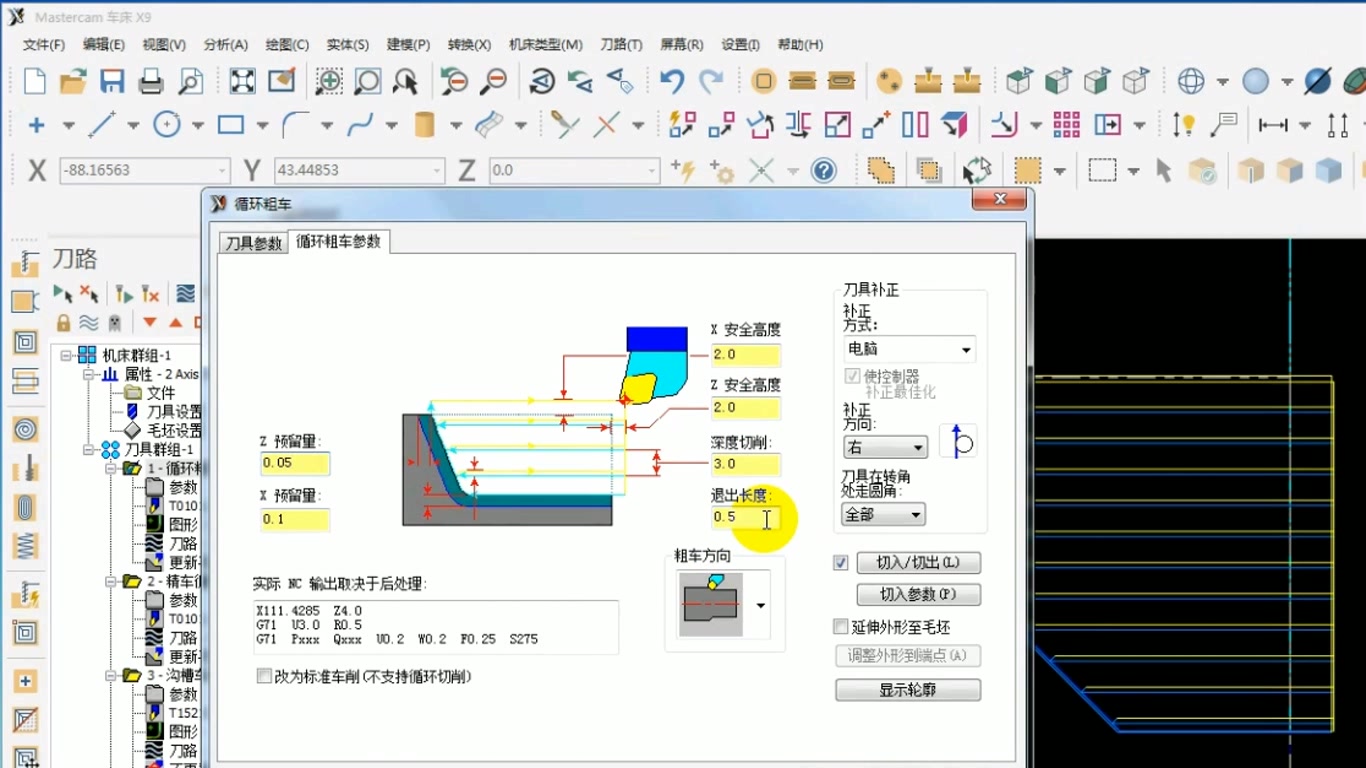Click the shaded sphere display icon
This screenshot has height=768, width=1366.
(1256, 81)
